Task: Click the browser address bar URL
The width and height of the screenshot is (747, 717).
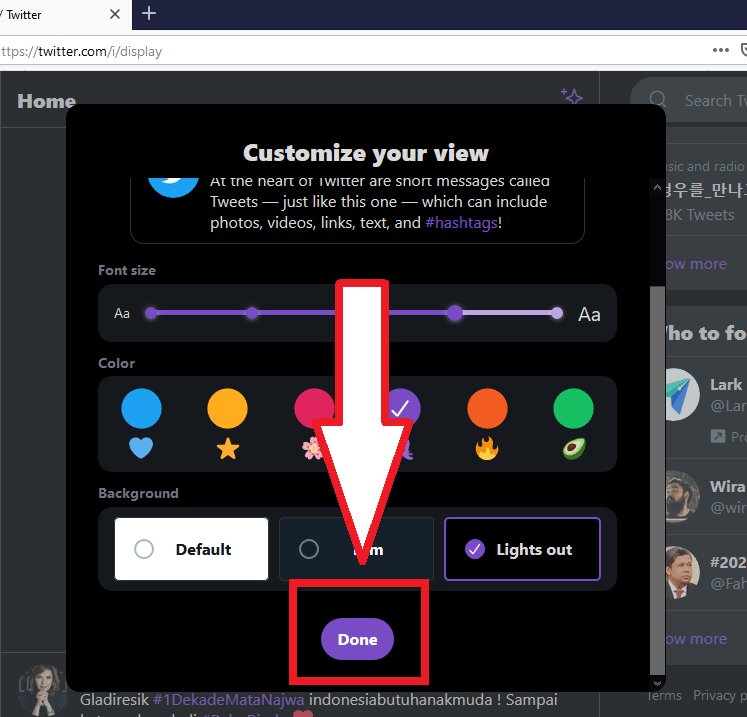Action: 81,51
